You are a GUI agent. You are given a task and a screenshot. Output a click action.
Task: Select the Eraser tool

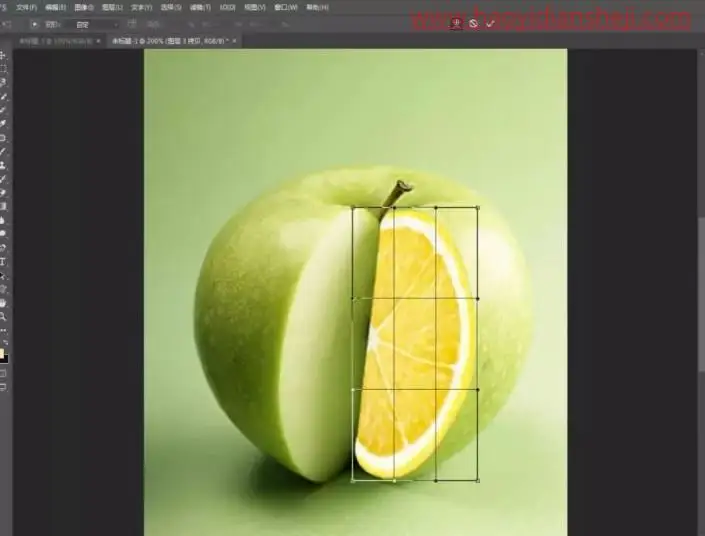3,193
